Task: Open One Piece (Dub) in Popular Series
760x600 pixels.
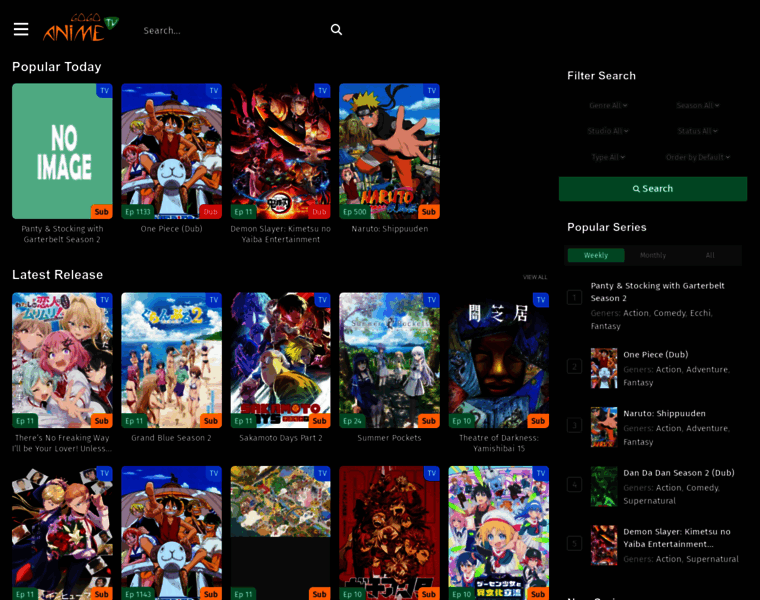Action: click(x=655, y=355)
